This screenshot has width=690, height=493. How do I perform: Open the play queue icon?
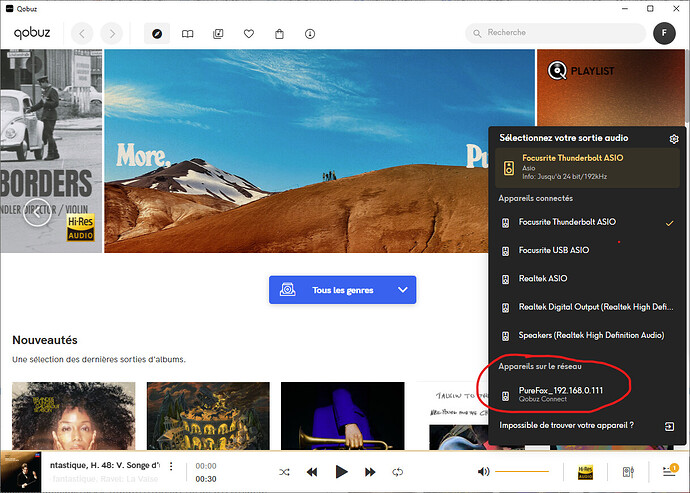click(x=669, y=471)
